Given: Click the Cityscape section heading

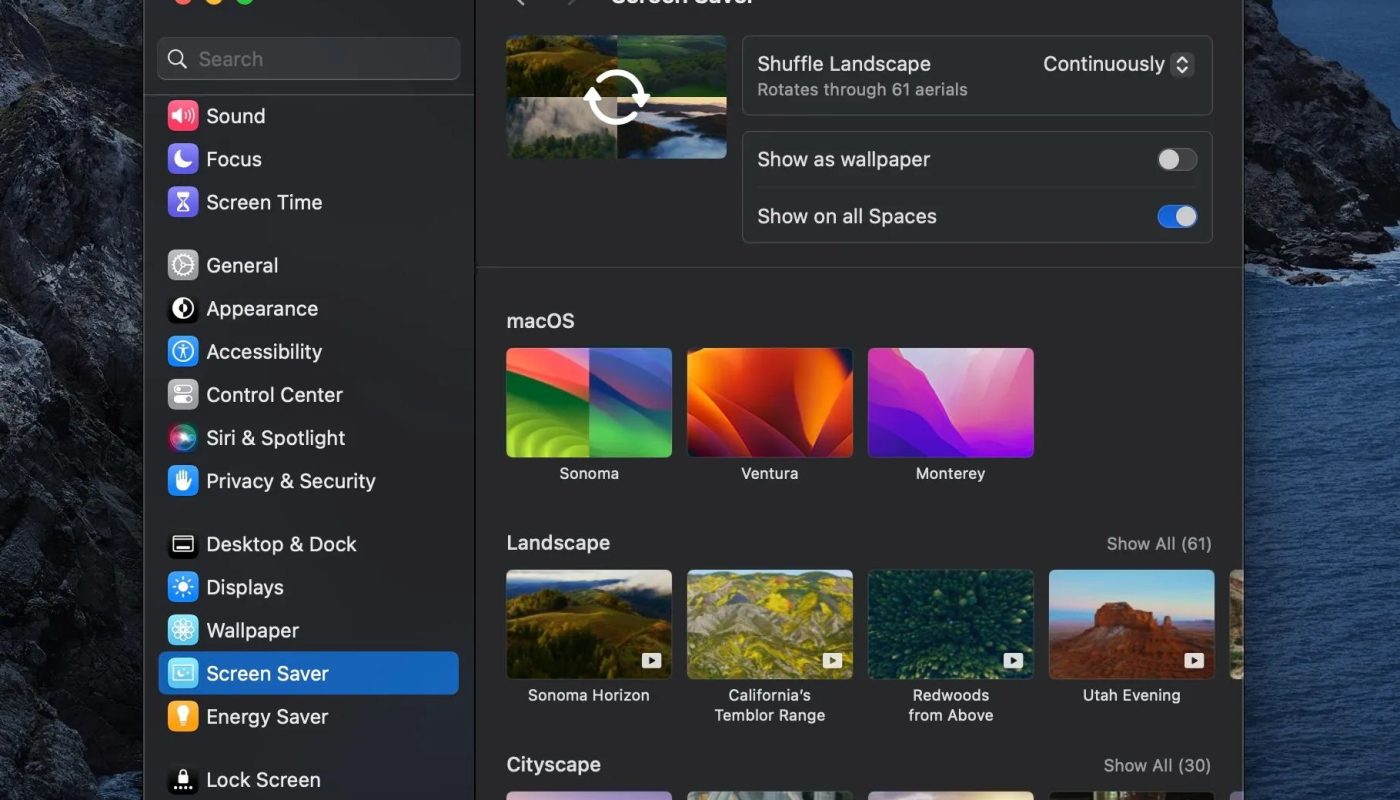Looking at the screenshot, I should [554, 765].
